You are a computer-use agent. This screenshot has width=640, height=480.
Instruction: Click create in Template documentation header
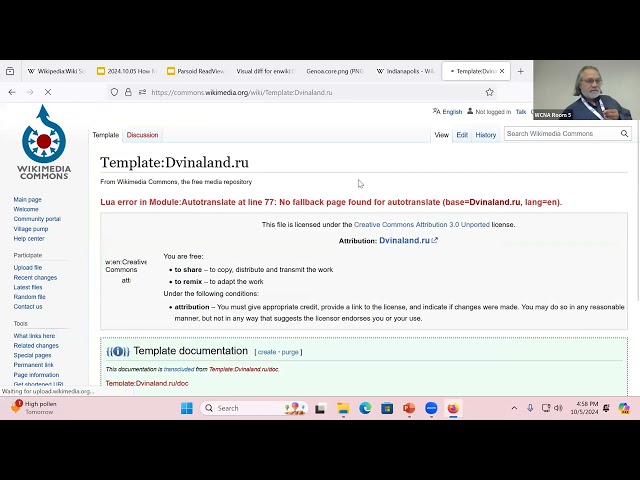point(267,352)
